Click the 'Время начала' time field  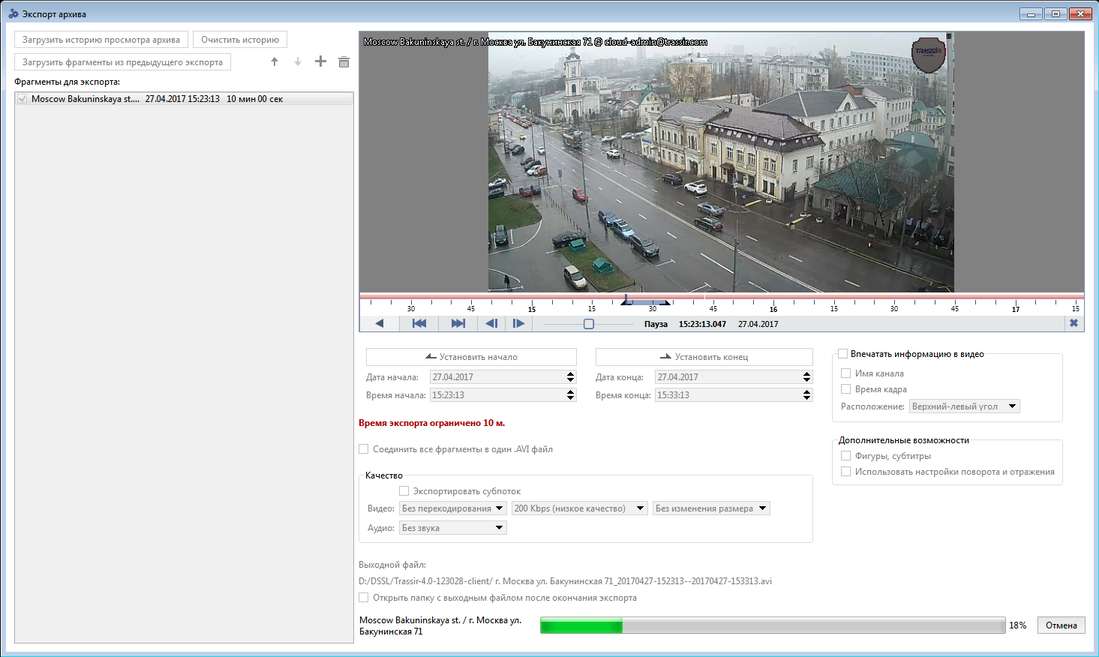tap(496, 396)
